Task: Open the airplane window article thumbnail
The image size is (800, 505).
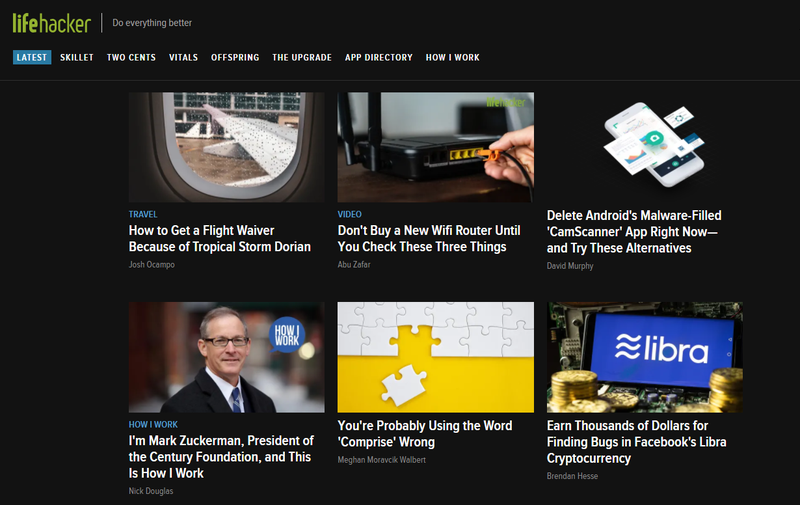Action: pyautogui.click(x=227, y=147)
